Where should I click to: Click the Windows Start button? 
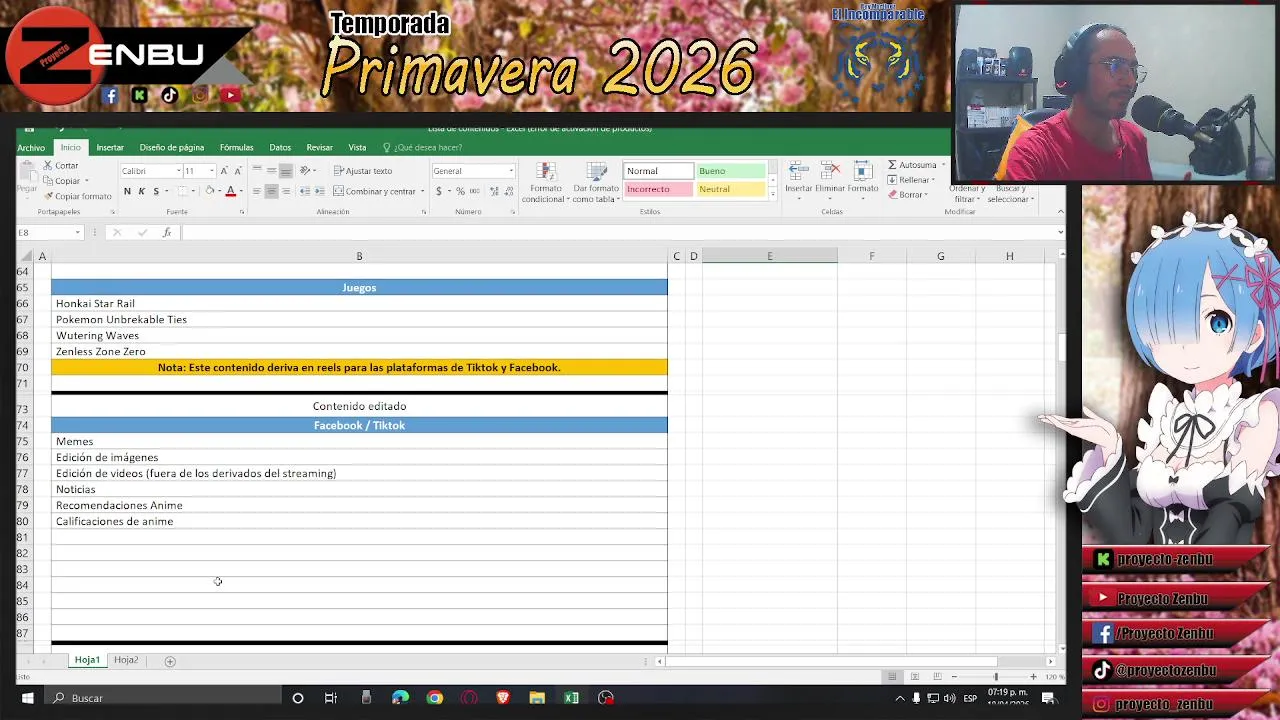point(28,698)
